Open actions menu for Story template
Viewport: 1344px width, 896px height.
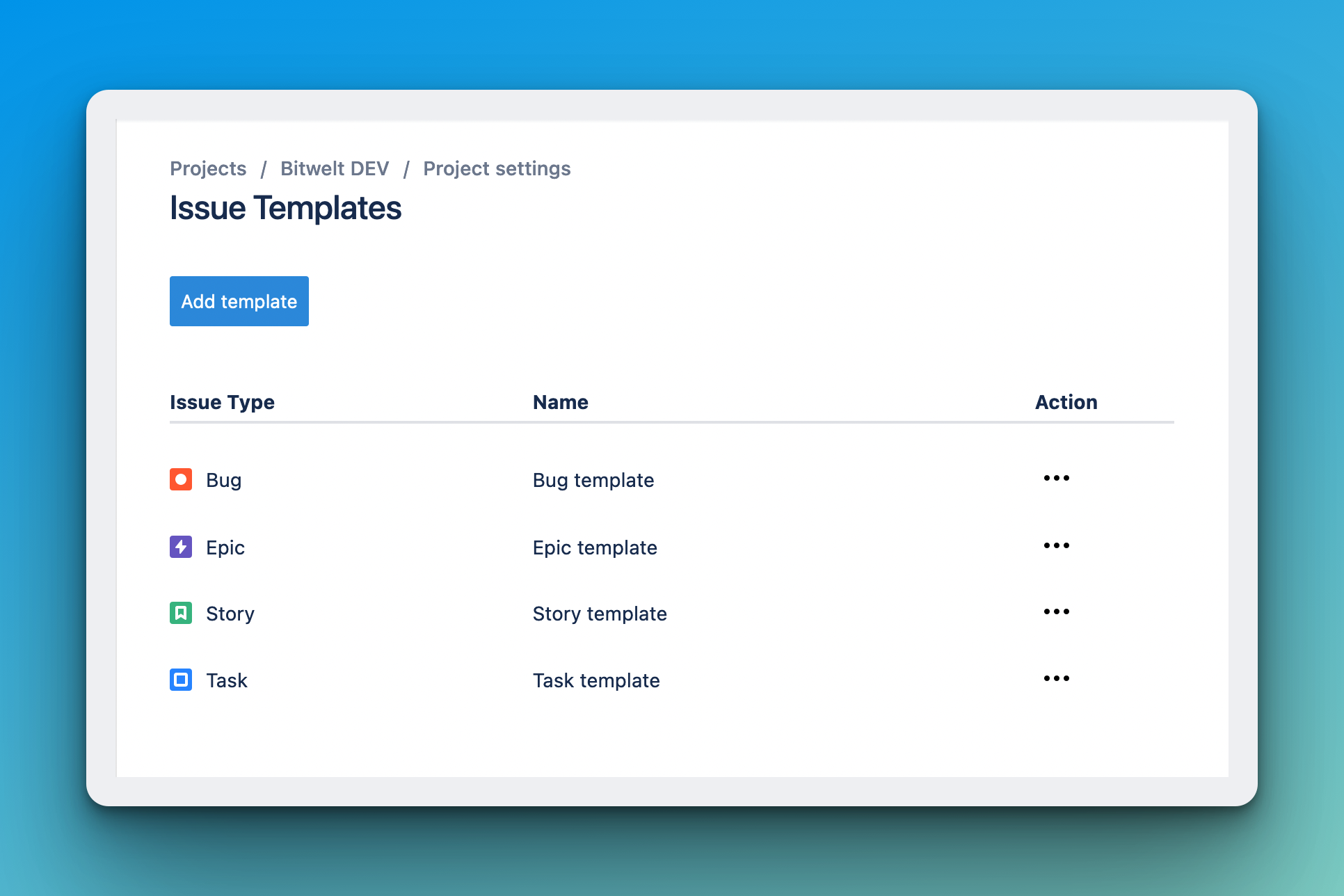click(x=1056, y=611)
